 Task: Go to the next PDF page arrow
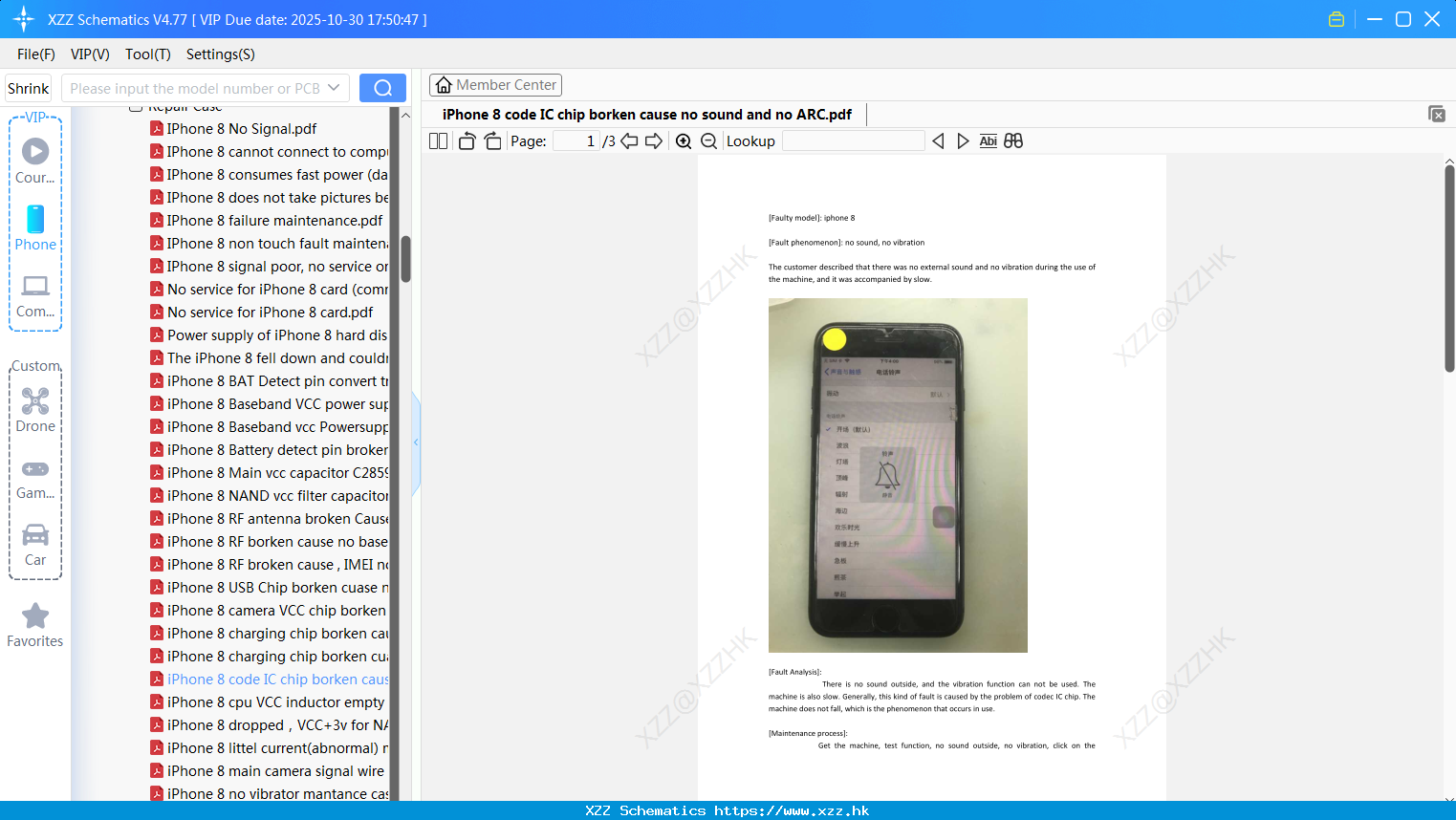[654, 141]
